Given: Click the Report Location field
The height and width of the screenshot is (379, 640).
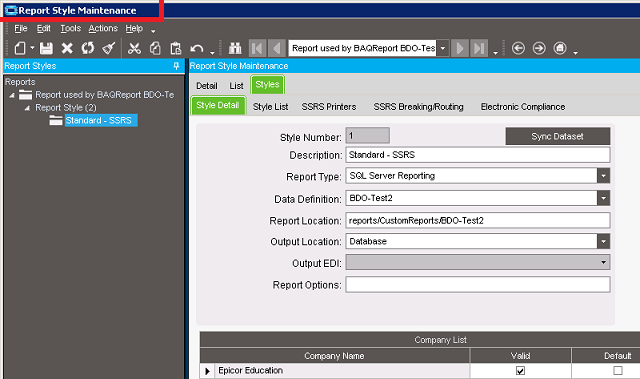Looking at the screenshot, I should 478,220.
